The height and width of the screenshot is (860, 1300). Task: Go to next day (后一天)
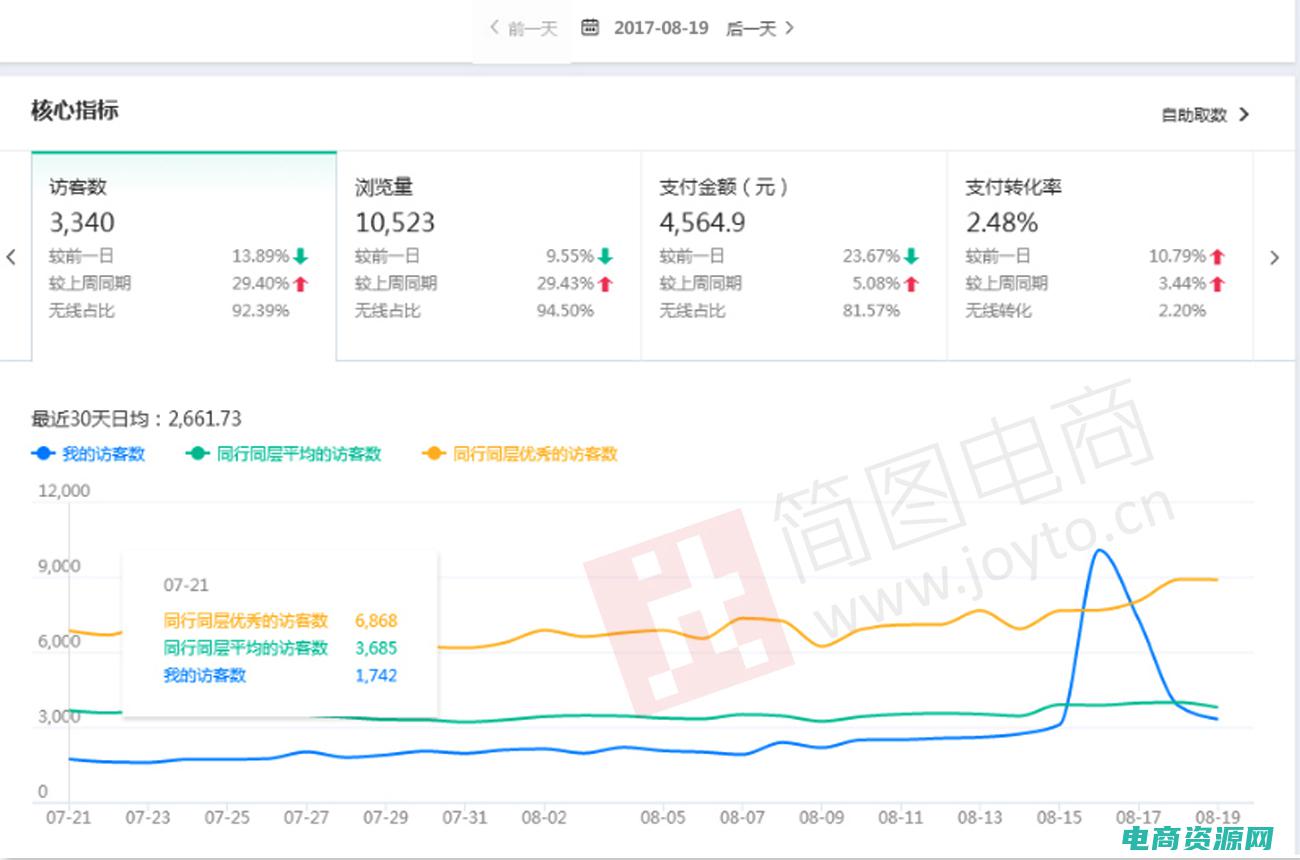point(760,29)
